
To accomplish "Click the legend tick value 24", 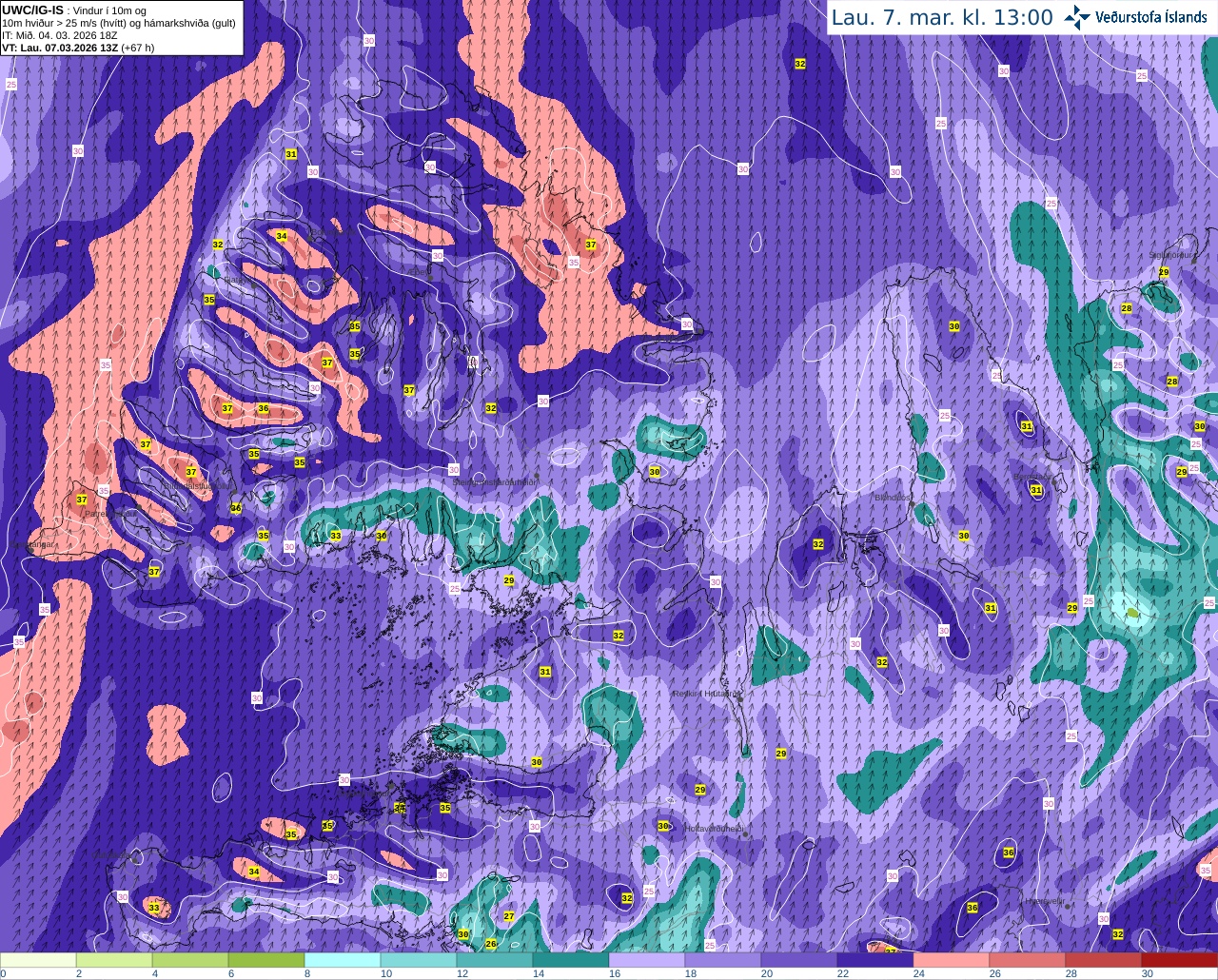I will click(919, 973).
